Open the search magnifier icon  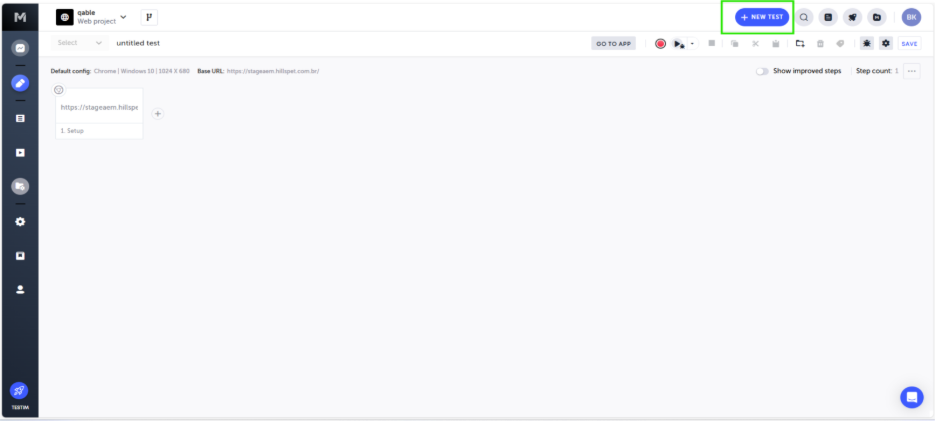[804, 17]
